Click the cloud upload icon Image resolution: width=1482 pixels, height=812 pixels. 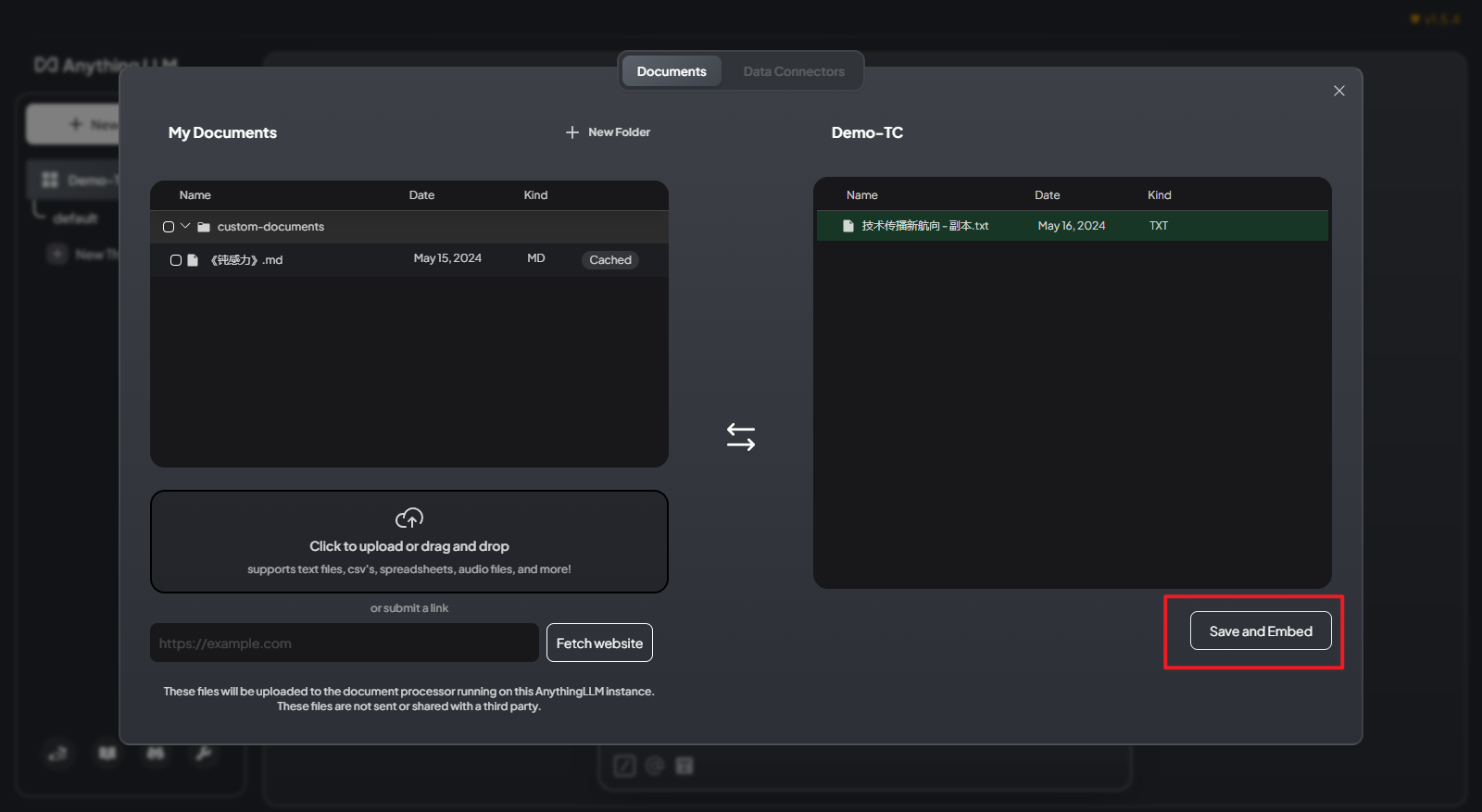tap(409, 518)
